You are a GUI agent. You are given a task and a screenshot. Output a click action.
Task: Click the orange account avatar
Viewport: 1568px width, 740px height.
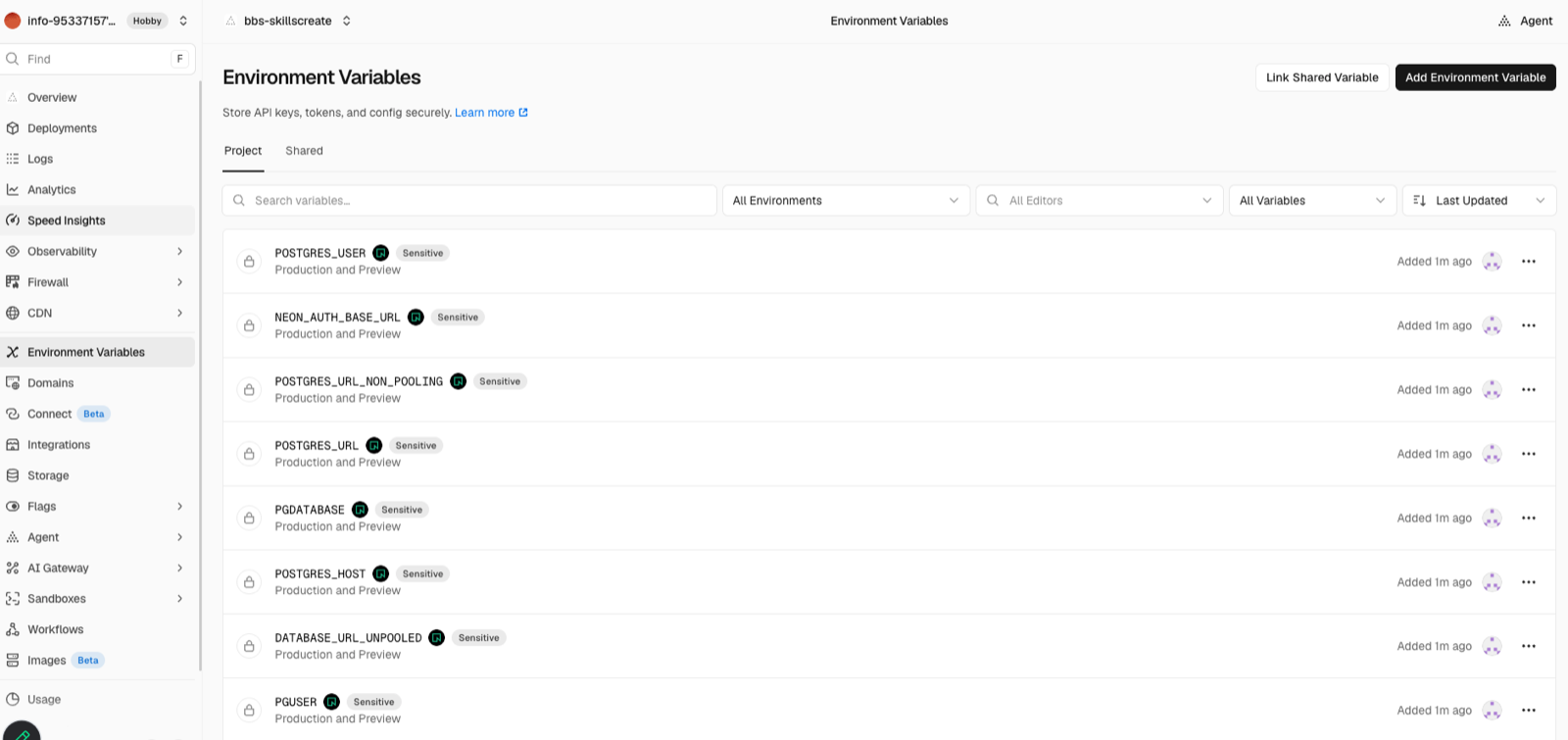(x=13, y=21)
